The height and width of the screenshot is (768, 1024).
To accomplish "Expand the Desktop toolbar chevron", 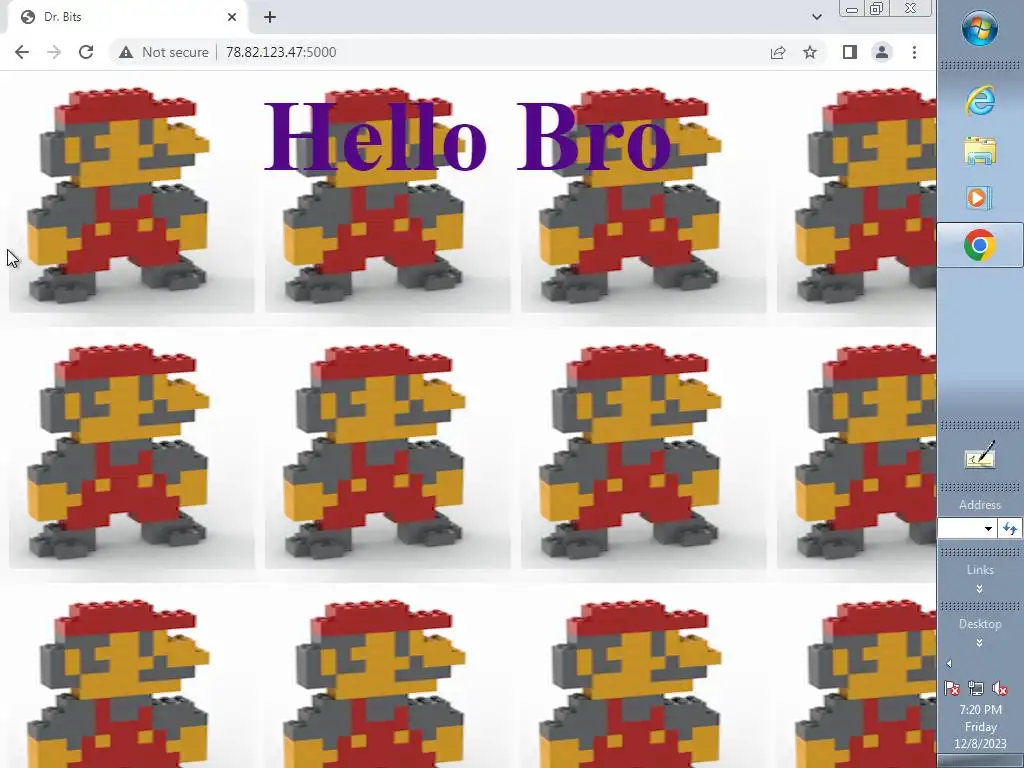I will pos(980,643).
